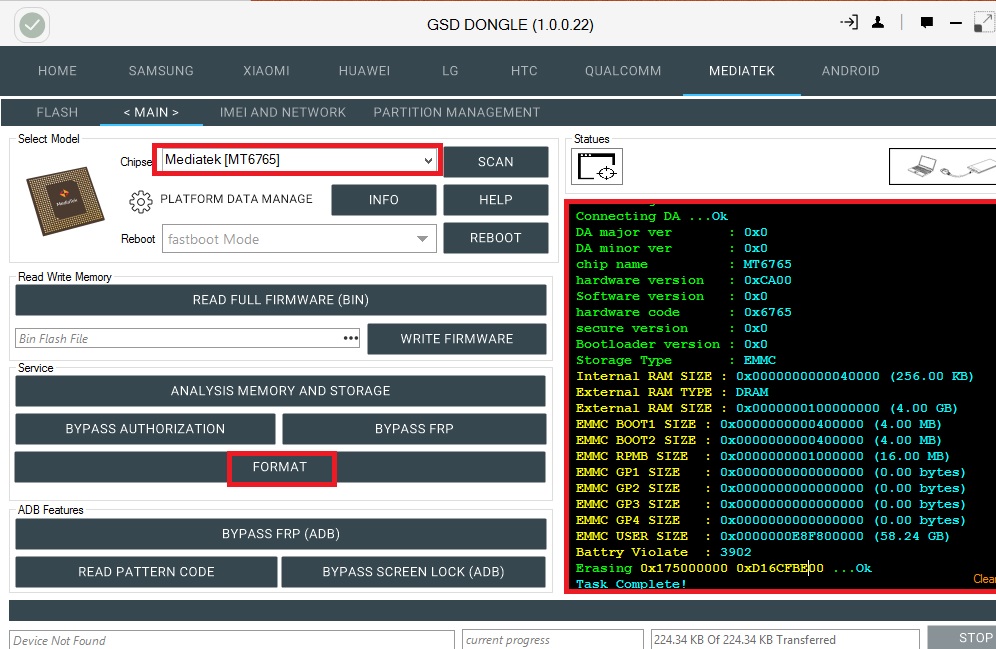Click the login arrow icon in title bar
This screenshot has height=649, width=996.
[x=849, y=23]
